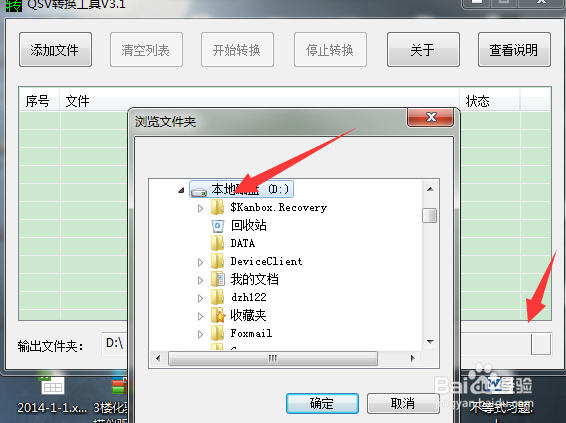
Task: Choose the Foxmail folder icon
Action: coord(217,333)
